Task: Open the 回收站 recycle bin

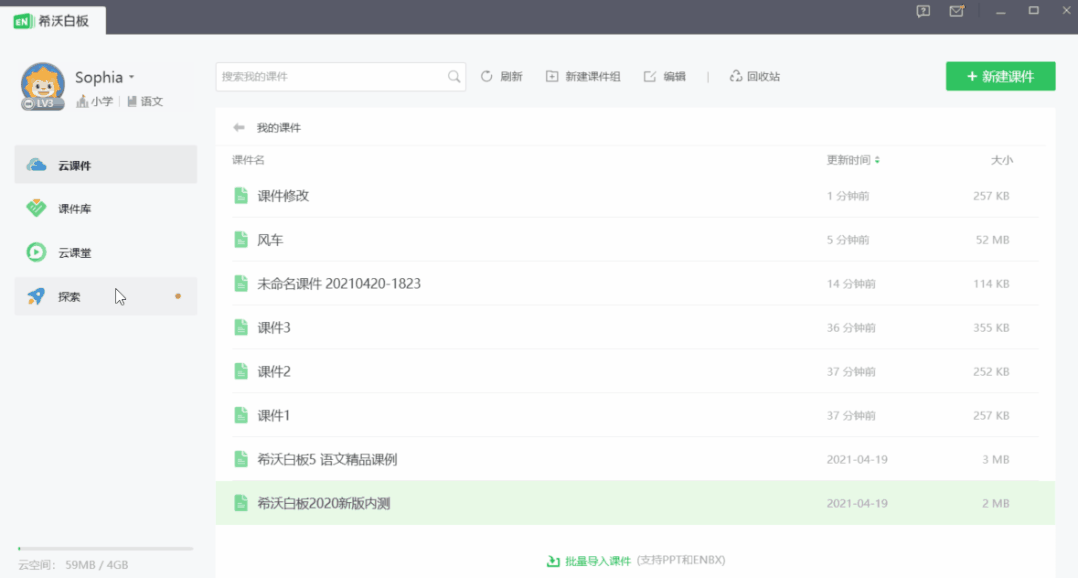Action: [x=755, y=77]
